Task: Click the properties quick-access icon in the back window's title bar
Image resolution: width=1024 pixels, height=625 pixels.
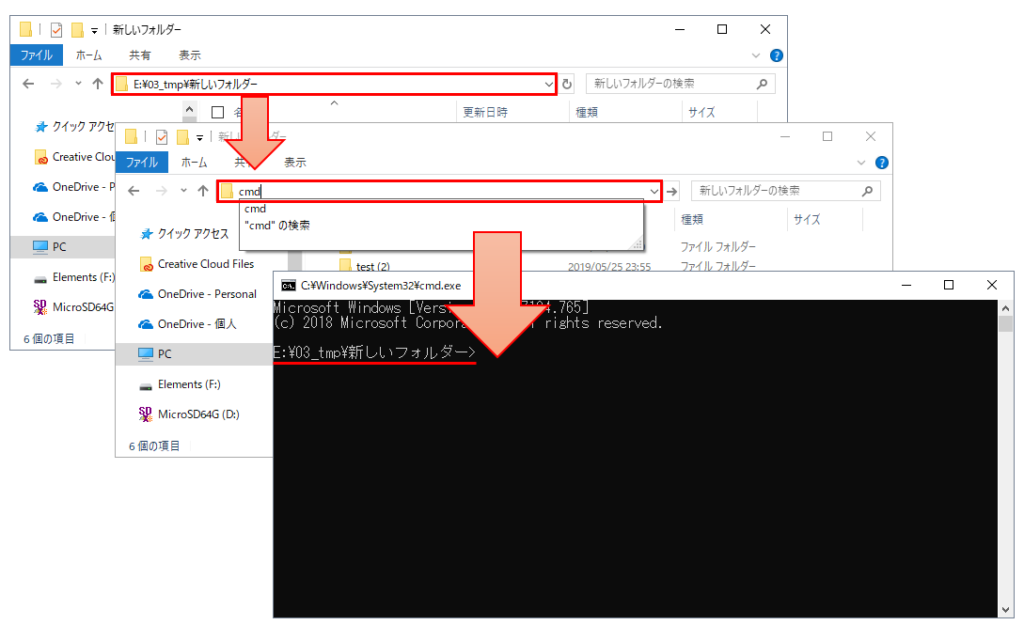Action: (57, 29)
